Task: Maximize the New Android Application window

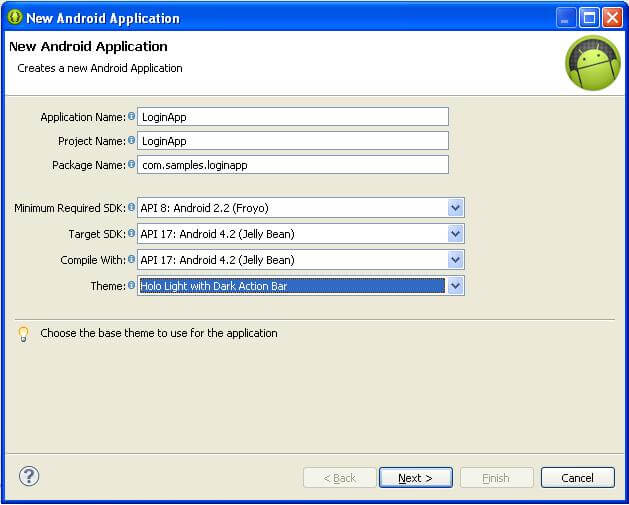Action: 589,18
